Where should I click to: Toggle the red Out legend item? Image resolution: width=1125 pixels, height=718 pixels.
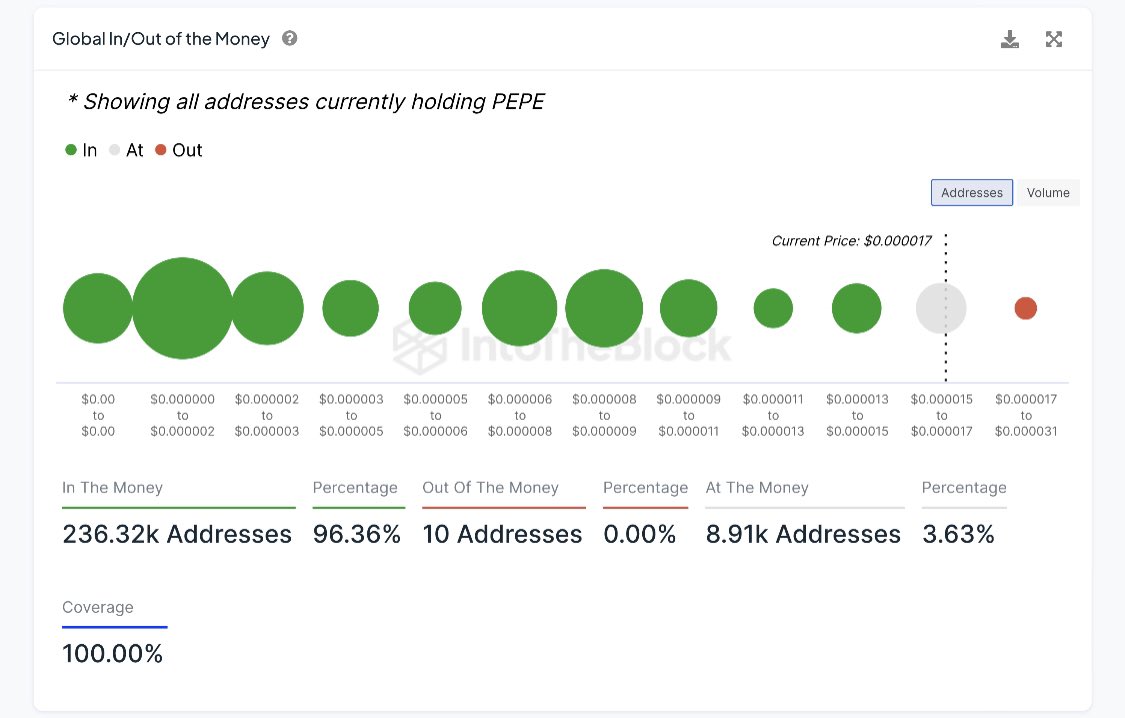(178, 150)
